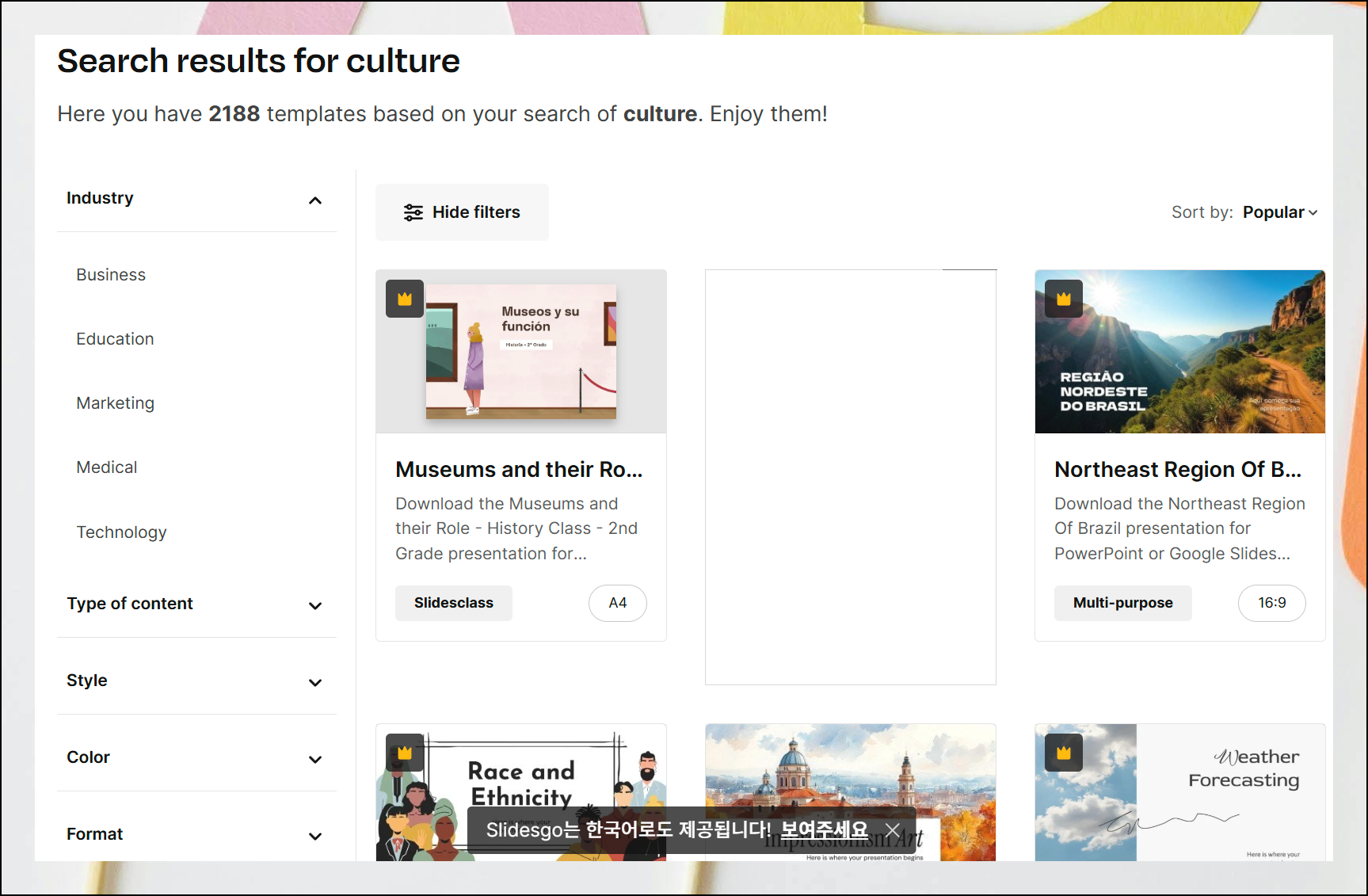The width and height of the screenshot is (1368, 896).
Task: Open the Sort by Popular dropdown
Action: (x=1280, y=212)
